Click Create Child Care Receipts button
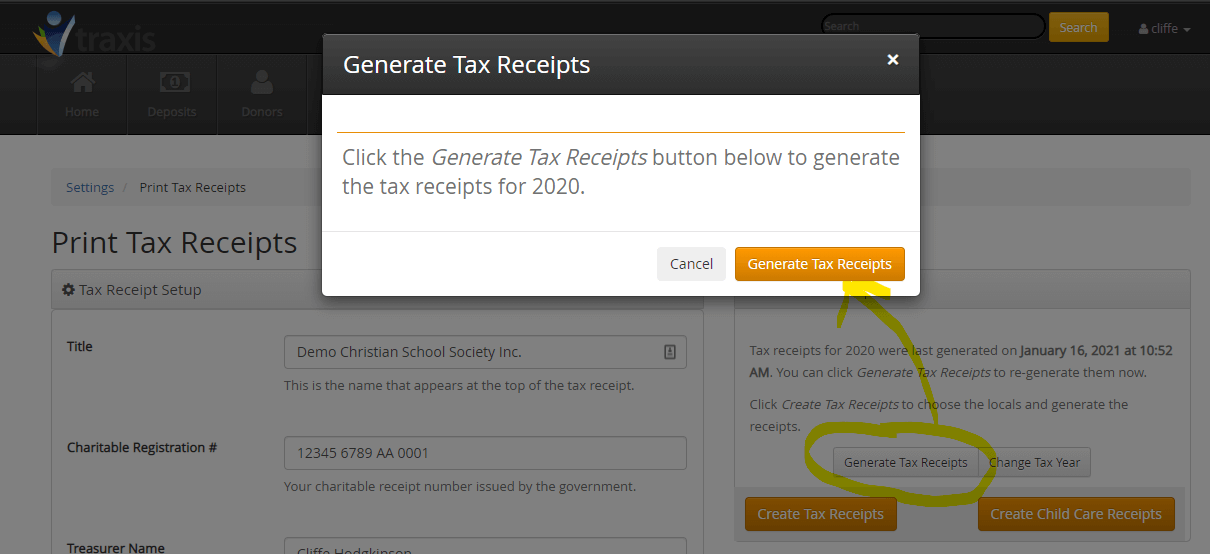Viewport: 1210px width, 554px height. 1076,514
